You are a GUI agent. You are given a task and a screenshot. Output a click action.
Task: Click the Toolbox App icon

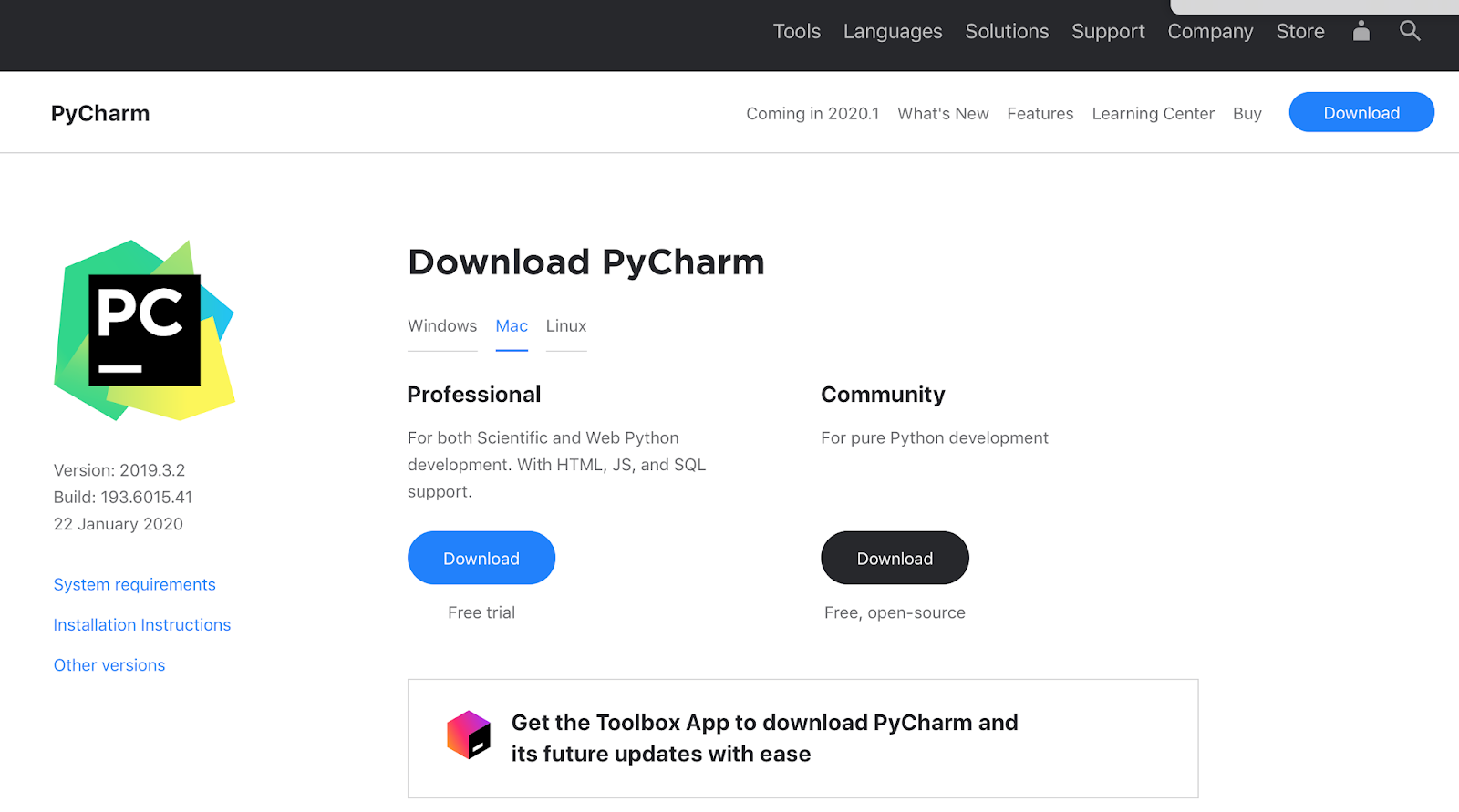coord(467,735)
